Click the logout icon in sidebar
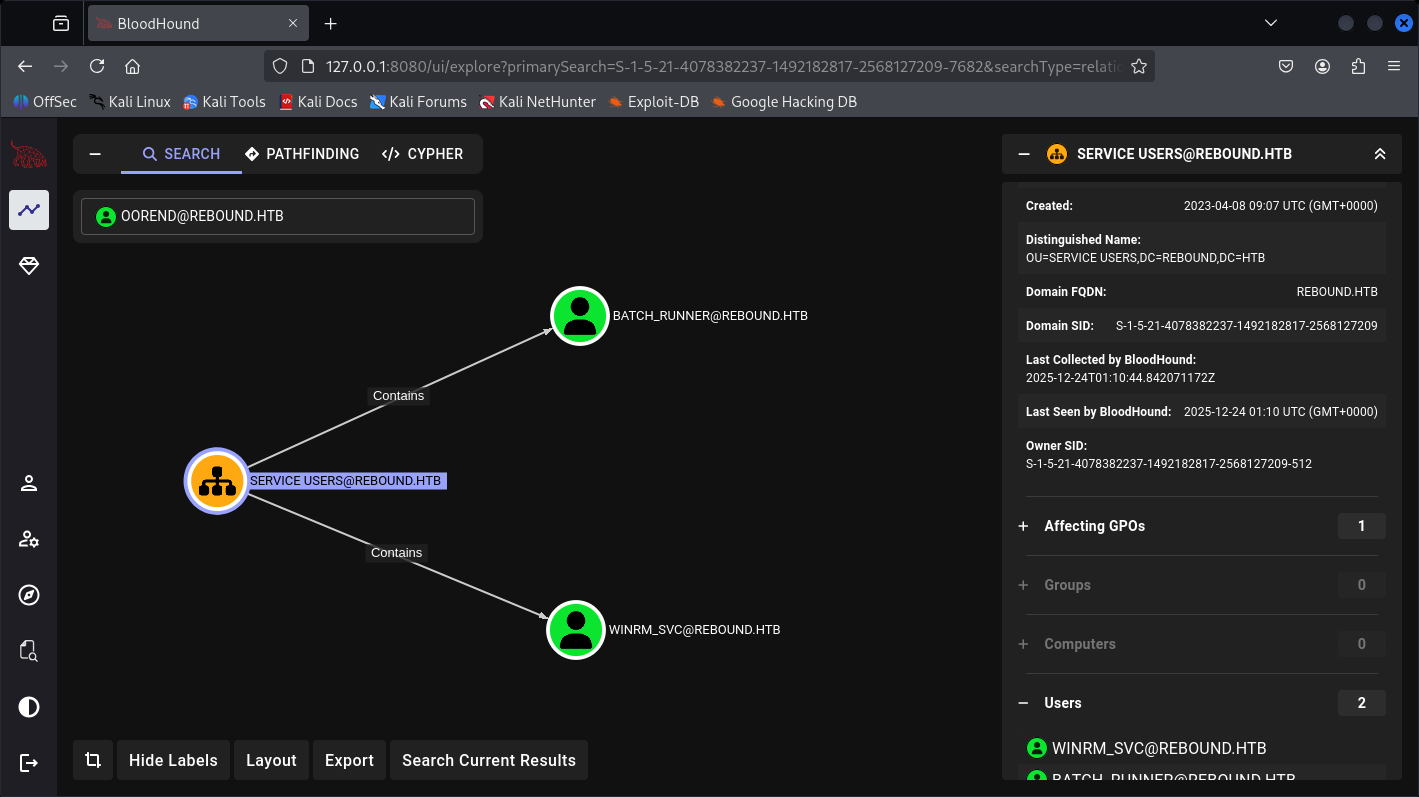The image size is (1419, 797). coord(29,763)
